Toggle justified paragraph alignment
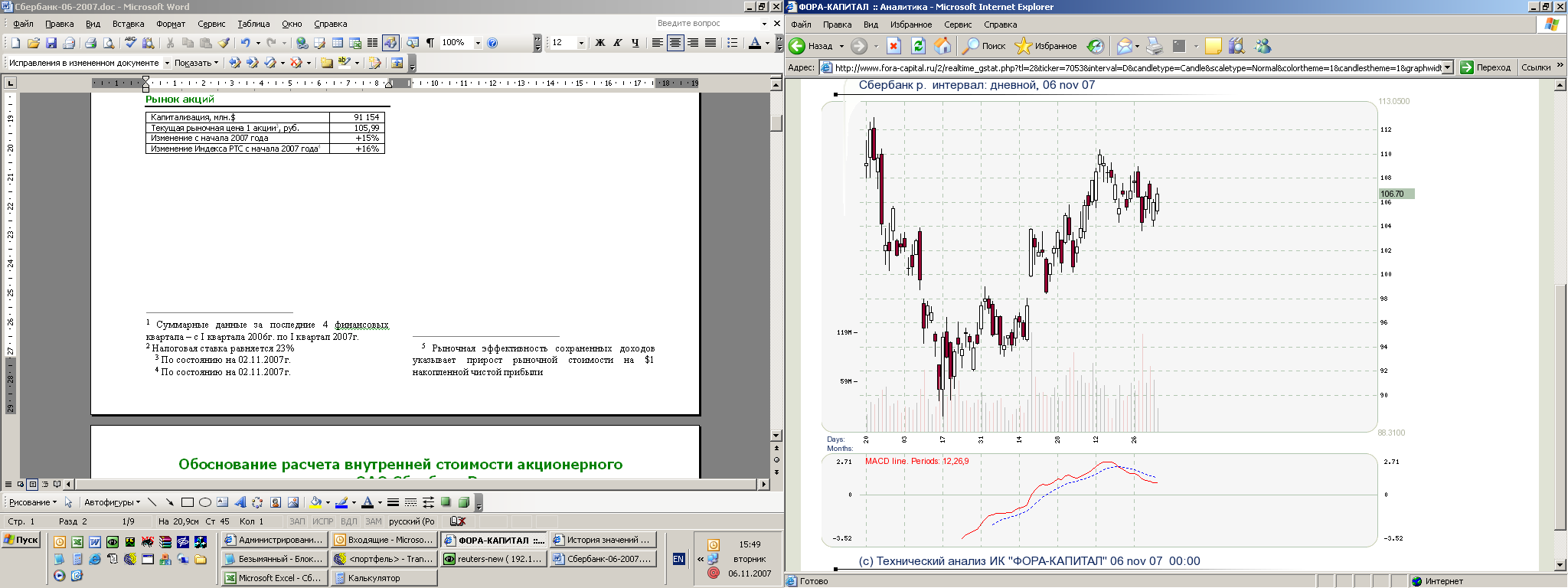 710,43
